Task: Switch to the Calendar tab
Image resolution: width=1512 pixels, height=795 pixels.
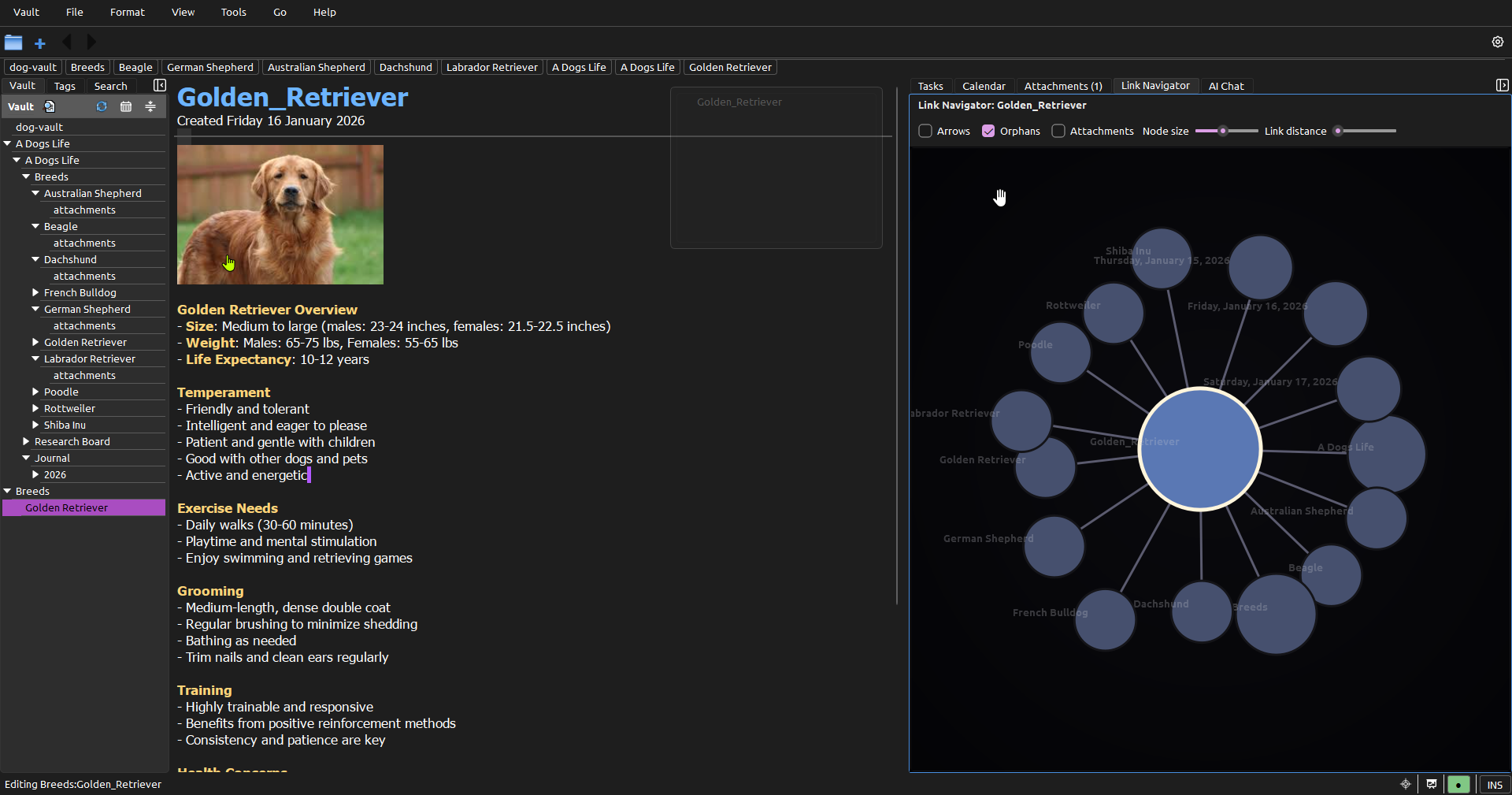Action: click(984, 86)
